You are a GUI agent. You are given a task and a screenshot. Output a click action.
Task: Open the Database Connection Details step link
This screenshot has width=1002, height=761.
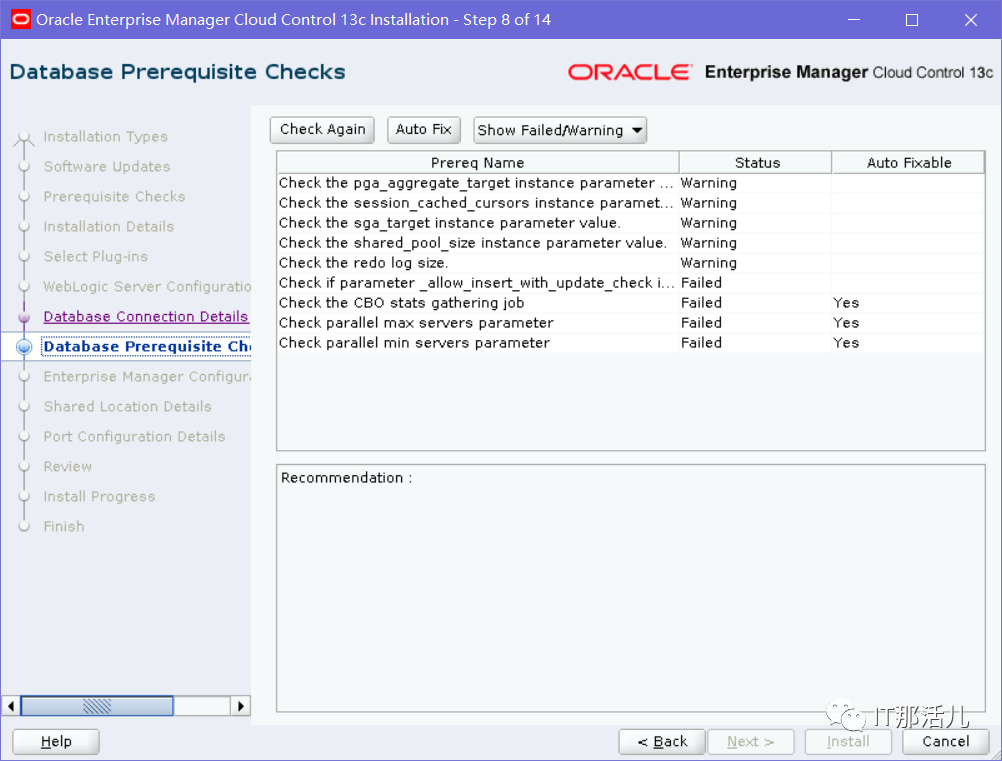[146, 316]
